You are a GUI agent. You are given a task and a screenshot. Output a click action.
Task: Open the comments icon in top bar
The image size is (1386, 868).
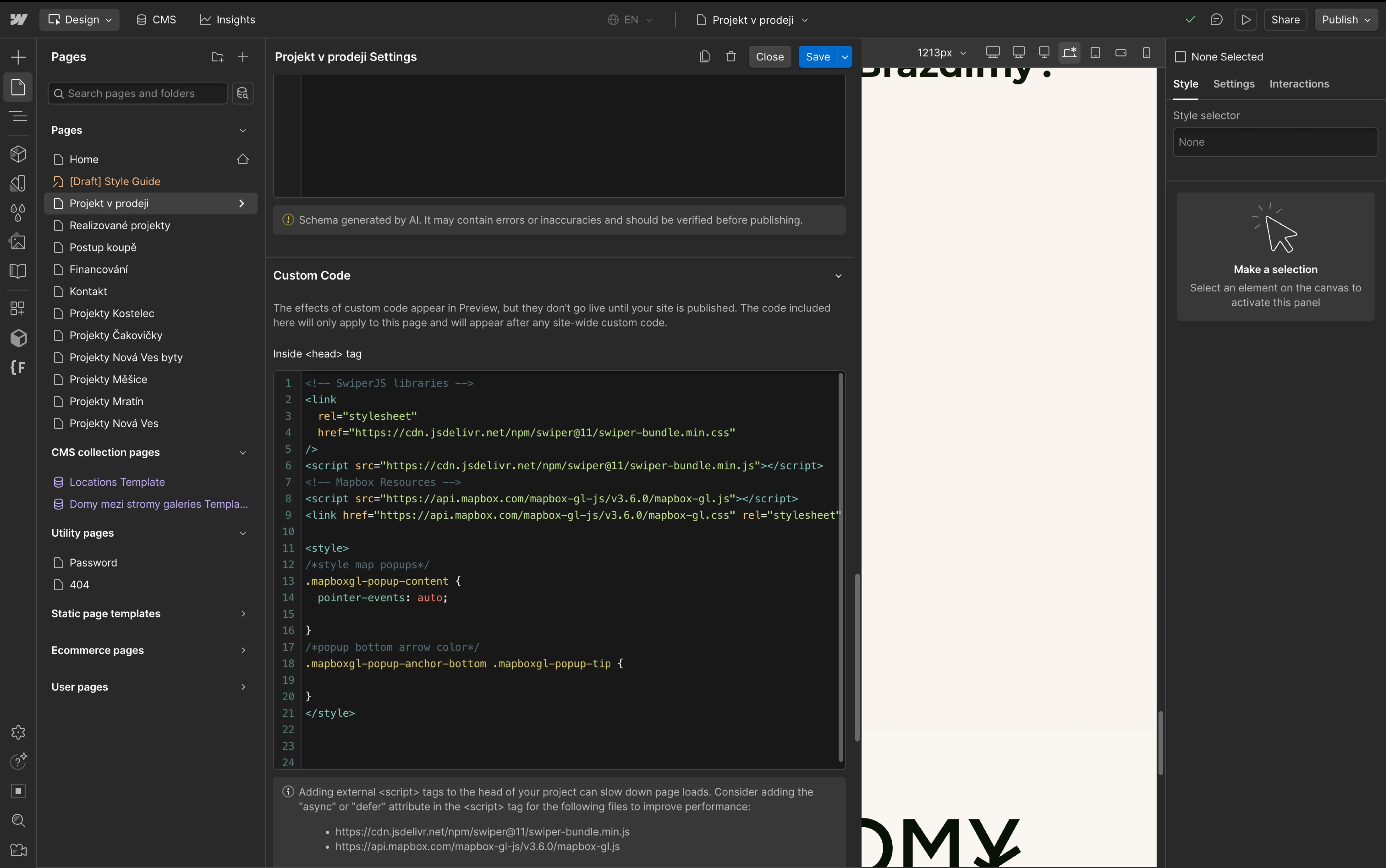(x=1216, y=20)
